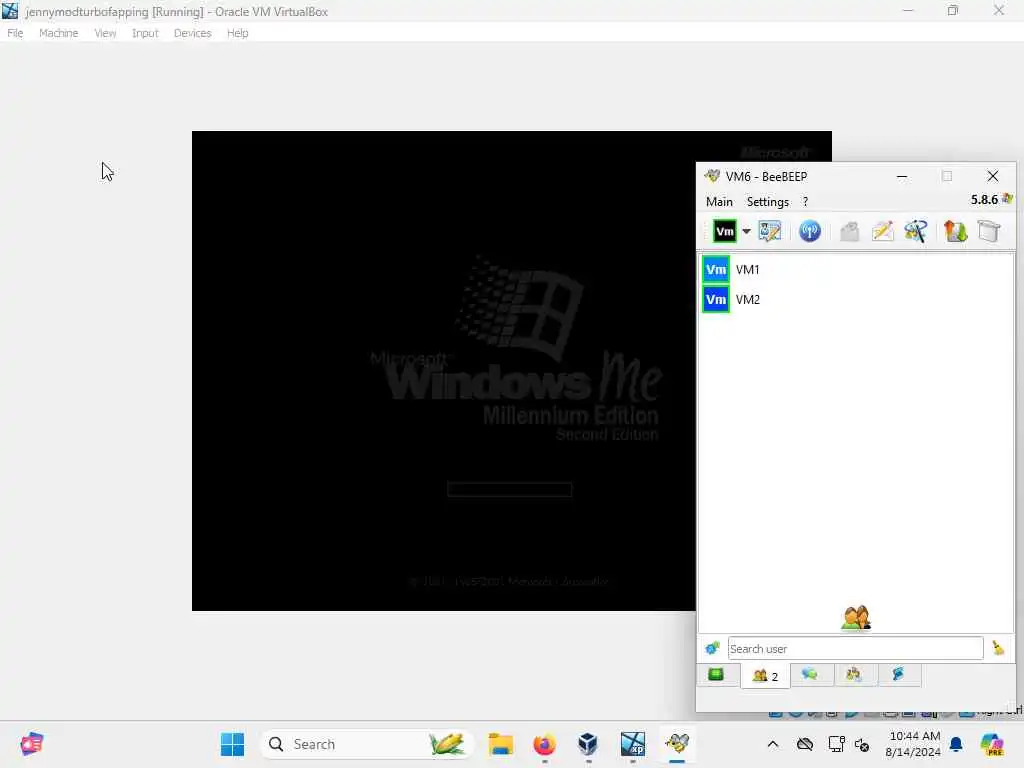Open the status dropdown arrow beside Vm avatar
Viewport: 1024px width, 768px height.
pyautogui.click(x=746, y=231)
